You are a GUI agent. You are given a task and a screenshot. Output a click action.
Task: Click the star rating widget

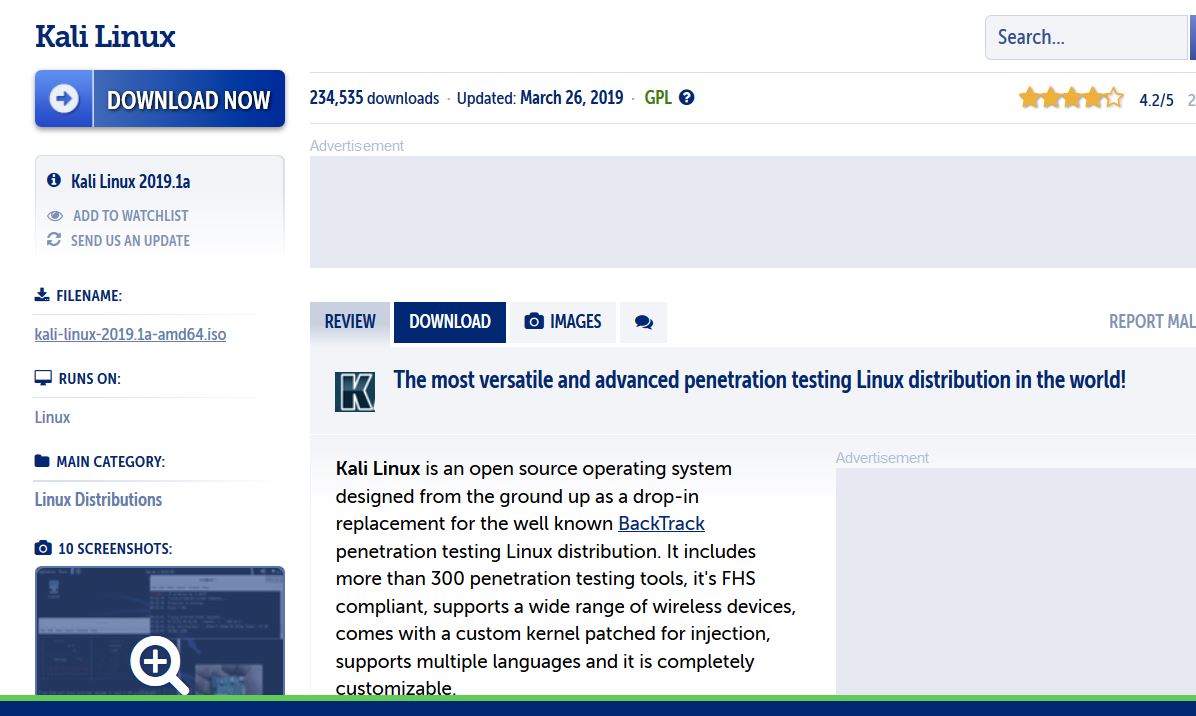[x=1071, y=98]
